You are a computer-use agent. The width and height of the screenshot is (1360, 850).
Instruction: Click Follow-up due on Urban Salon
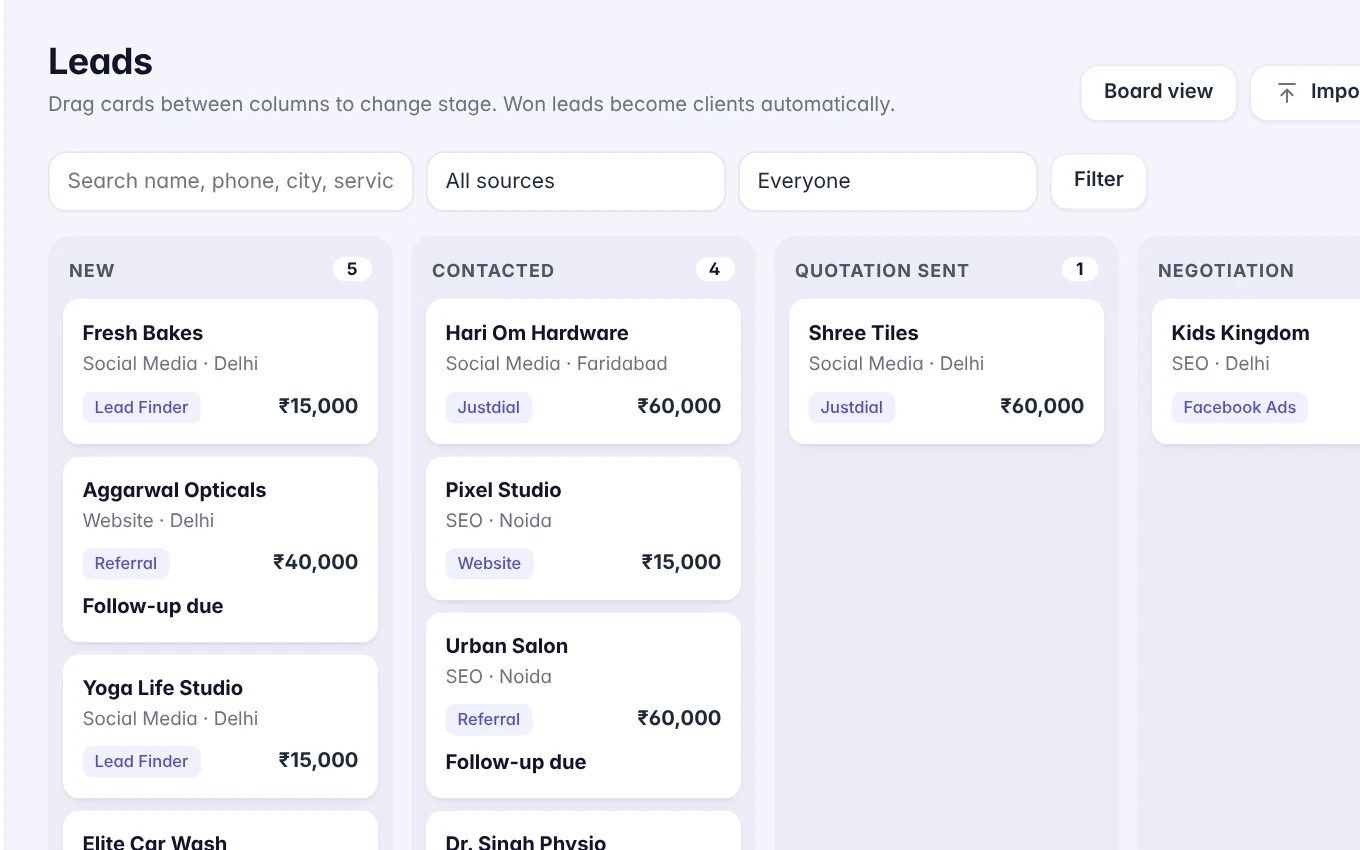pos(516,762)
